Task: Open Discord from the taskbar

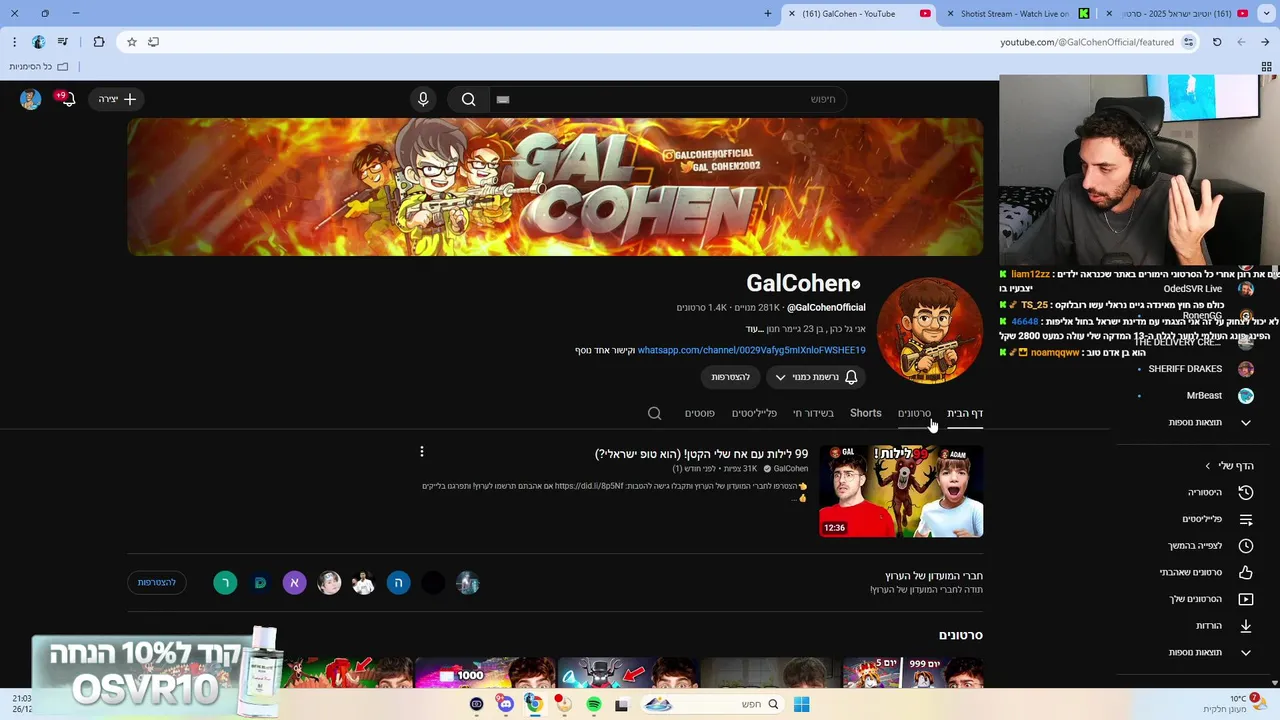Action: (505, 704)
